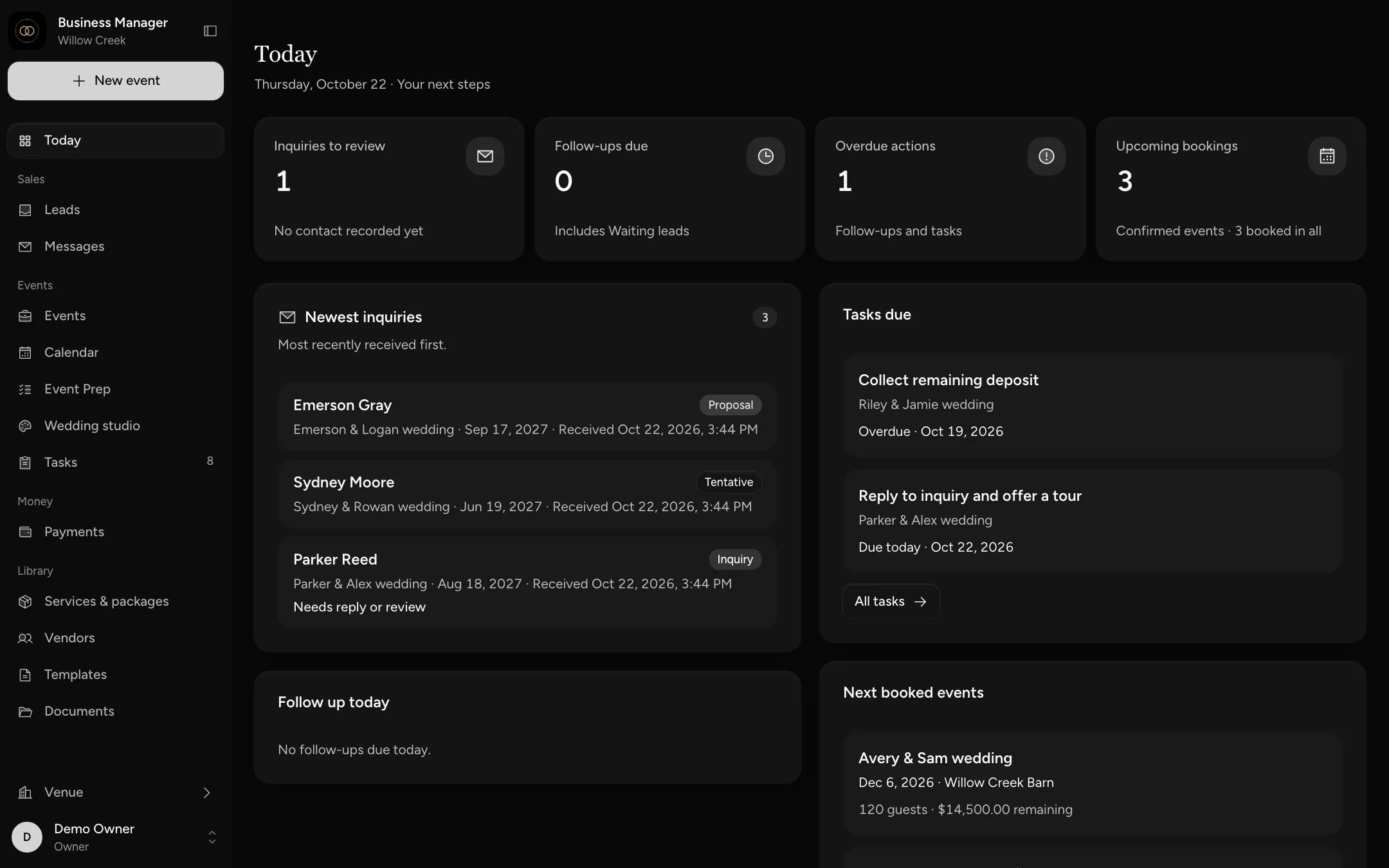Click the Proposal status tag
Screen dimensions: 1389x868
tap(731, 405)
